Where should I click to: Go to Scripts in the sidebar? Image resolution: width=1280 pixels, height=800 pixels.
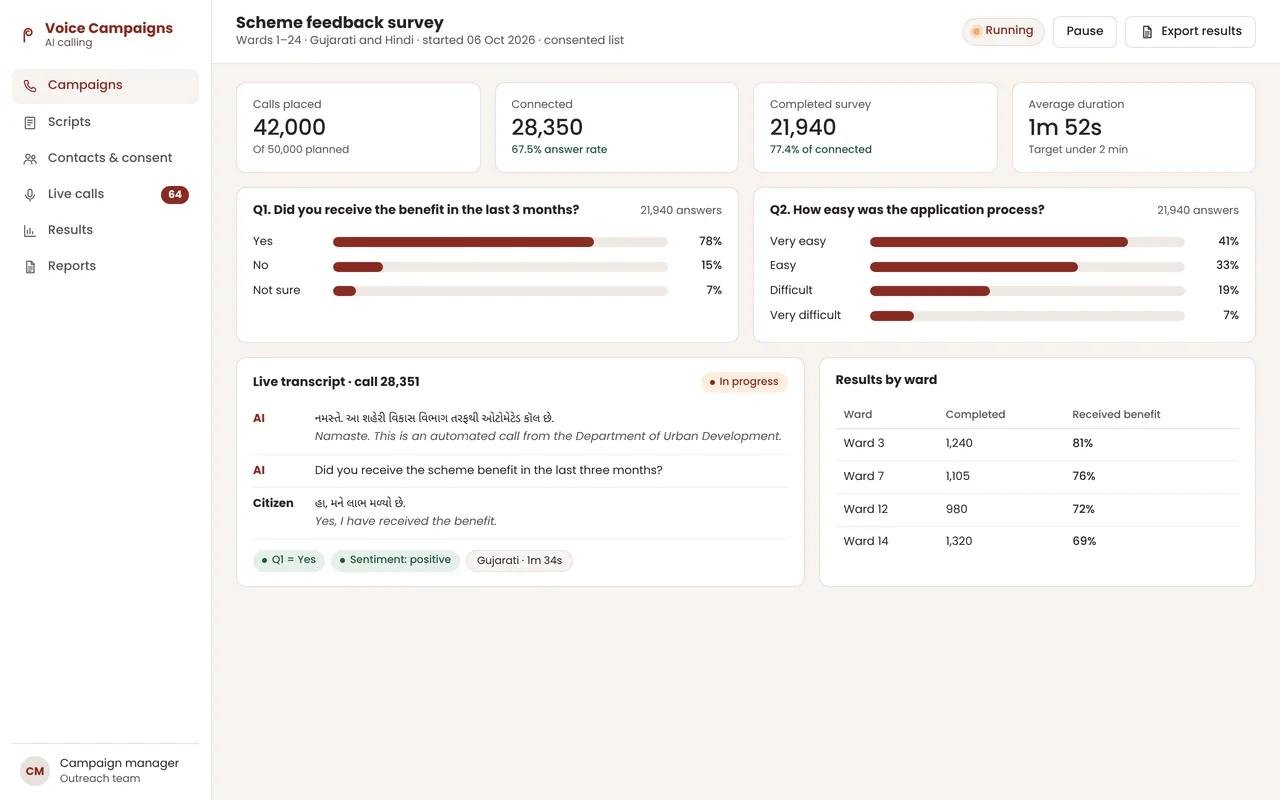105,122
